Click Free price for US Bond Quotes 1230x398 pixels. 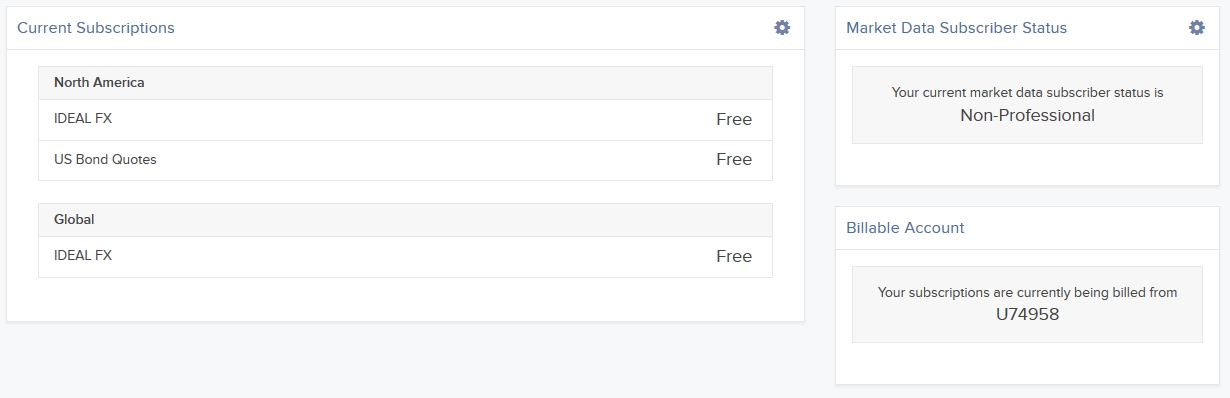coord(734,160)
